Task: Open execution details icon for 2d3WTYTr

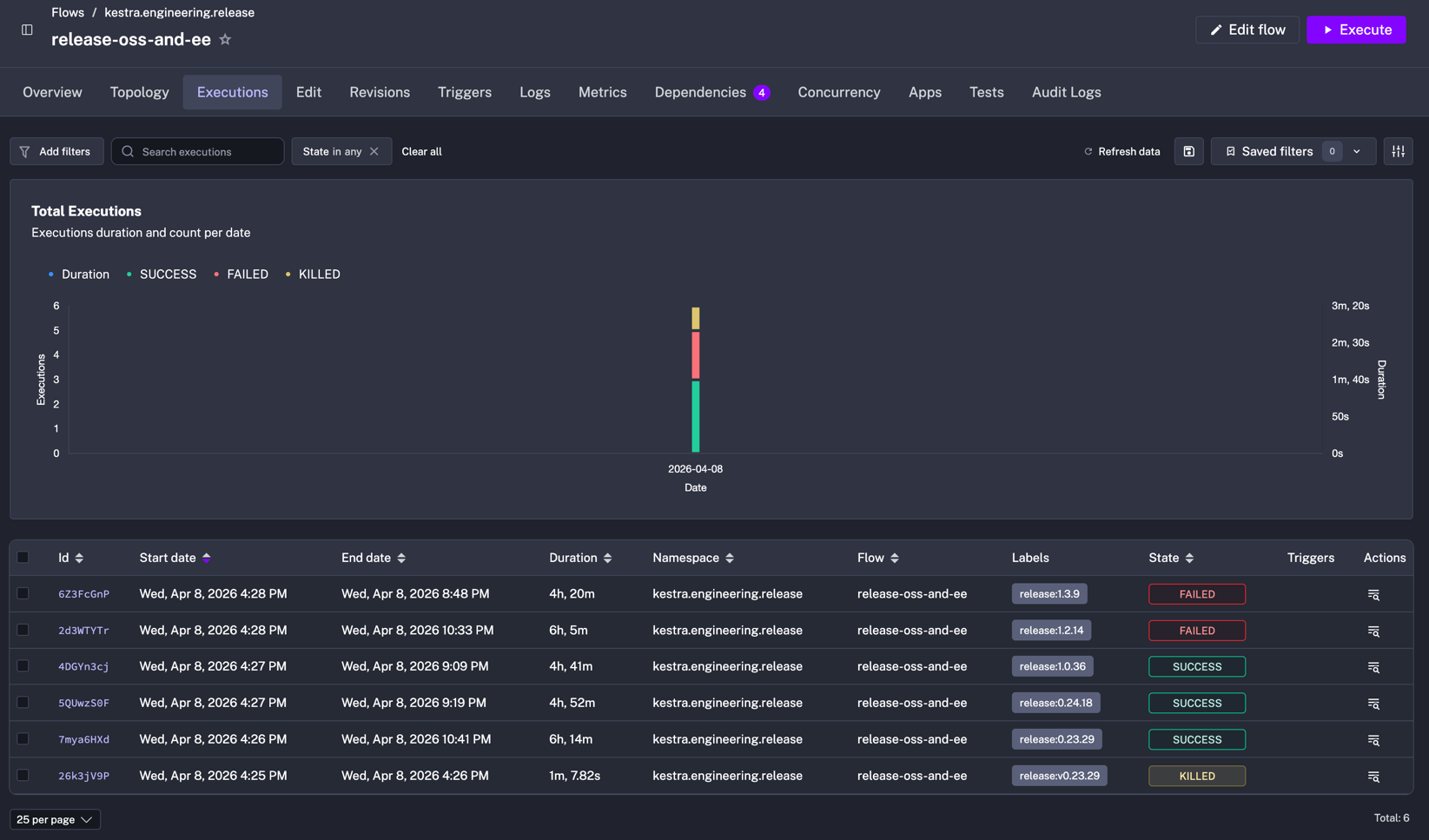Action: pyautogui.click(x=1373, y=631)
